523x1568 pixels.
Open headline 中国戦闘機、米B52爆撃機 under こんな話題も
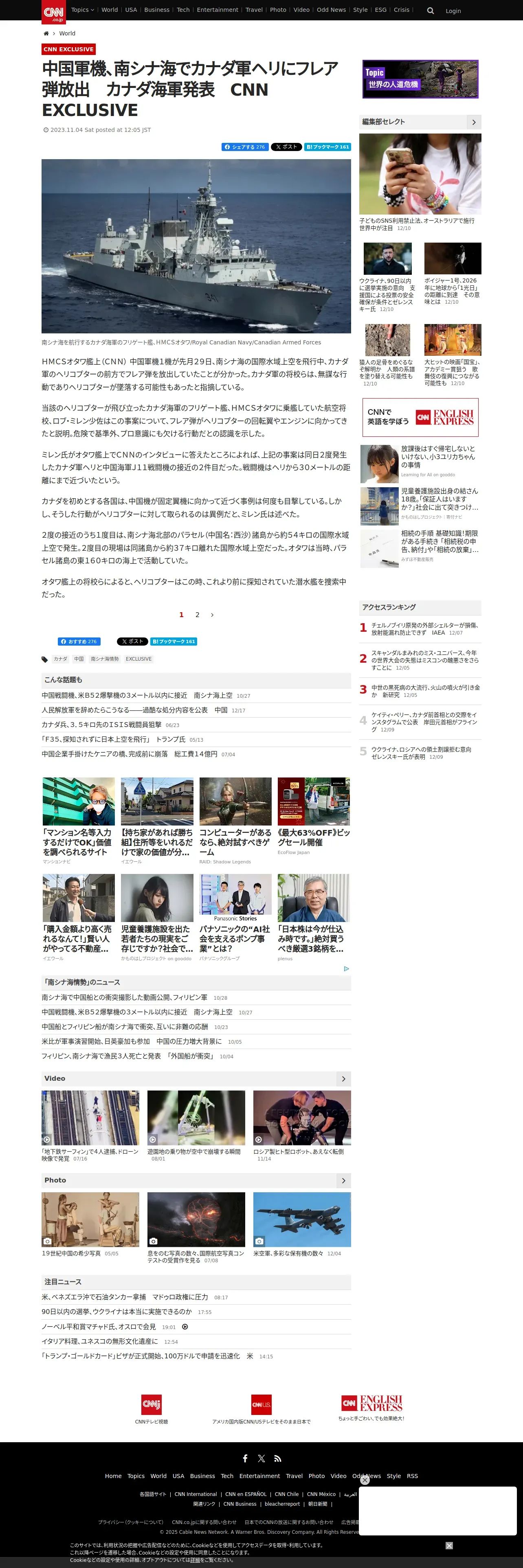137,695
